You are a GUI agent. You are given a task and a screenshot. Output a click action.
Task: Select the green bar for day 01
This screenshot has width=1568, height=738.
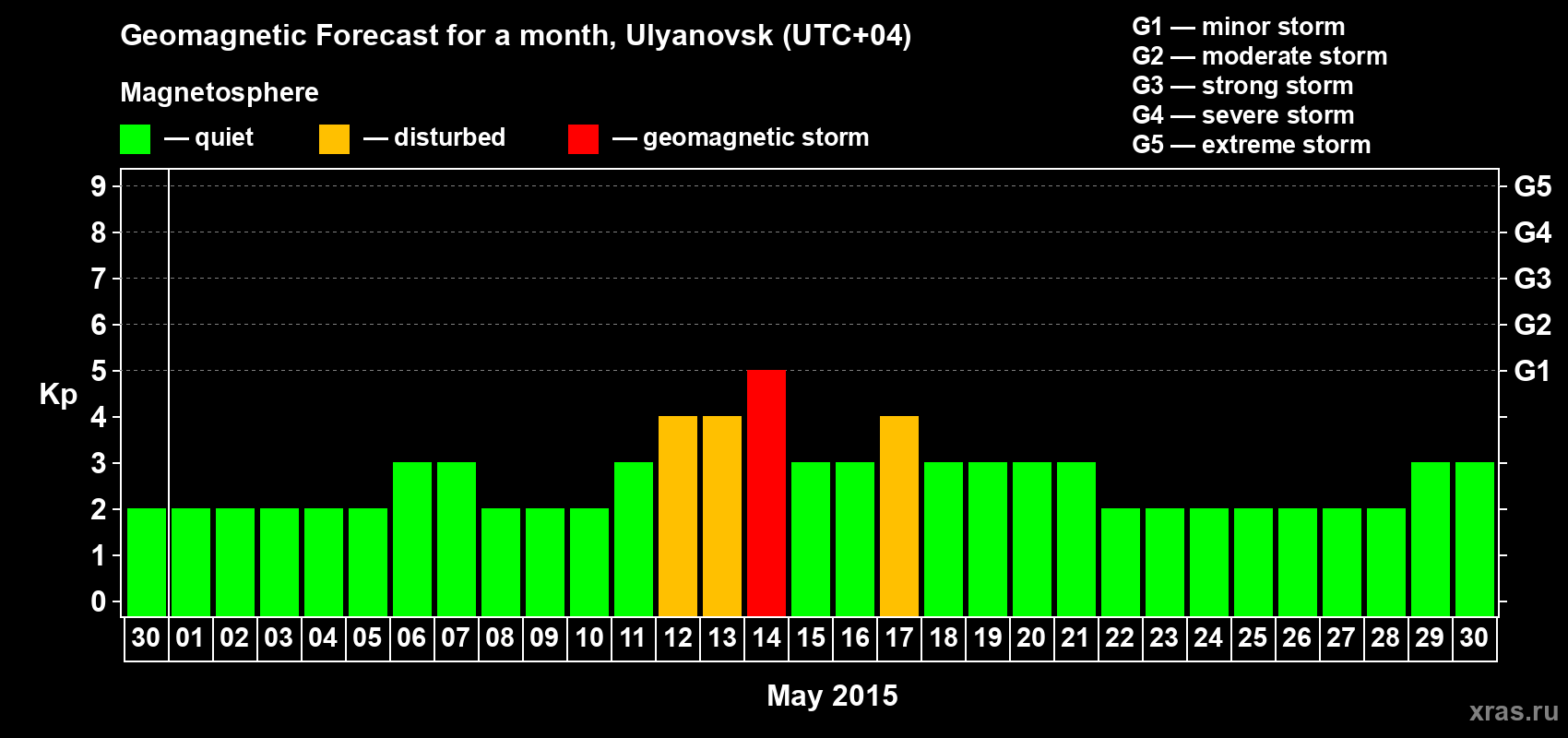tap(191, 562)
